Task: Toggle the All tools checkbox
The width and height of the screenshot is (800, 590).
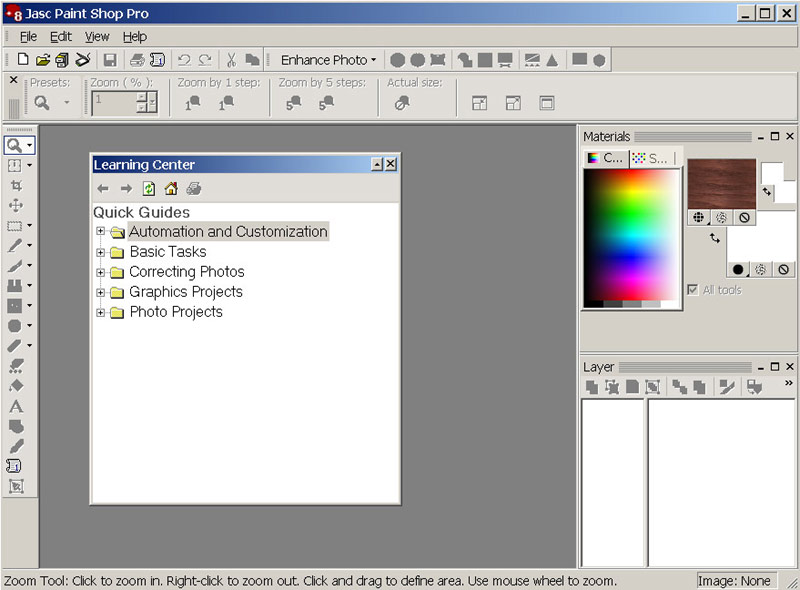Action: [x=693, y=289]
